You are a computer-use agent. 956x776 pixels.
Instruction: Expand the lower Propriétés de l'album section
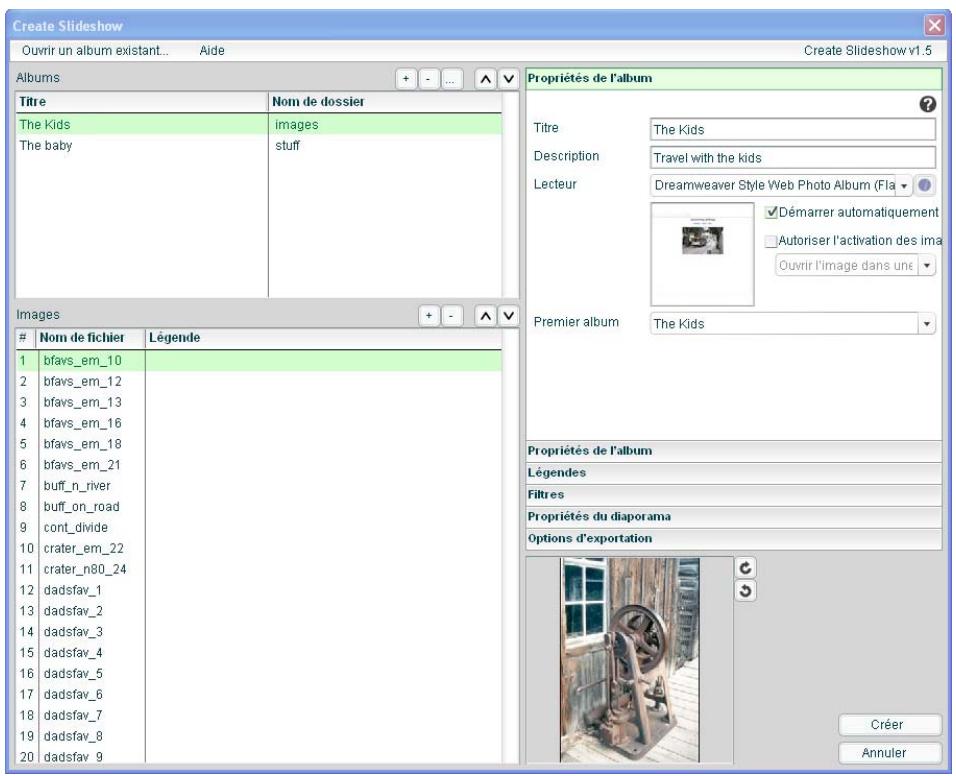coord(733,451)
